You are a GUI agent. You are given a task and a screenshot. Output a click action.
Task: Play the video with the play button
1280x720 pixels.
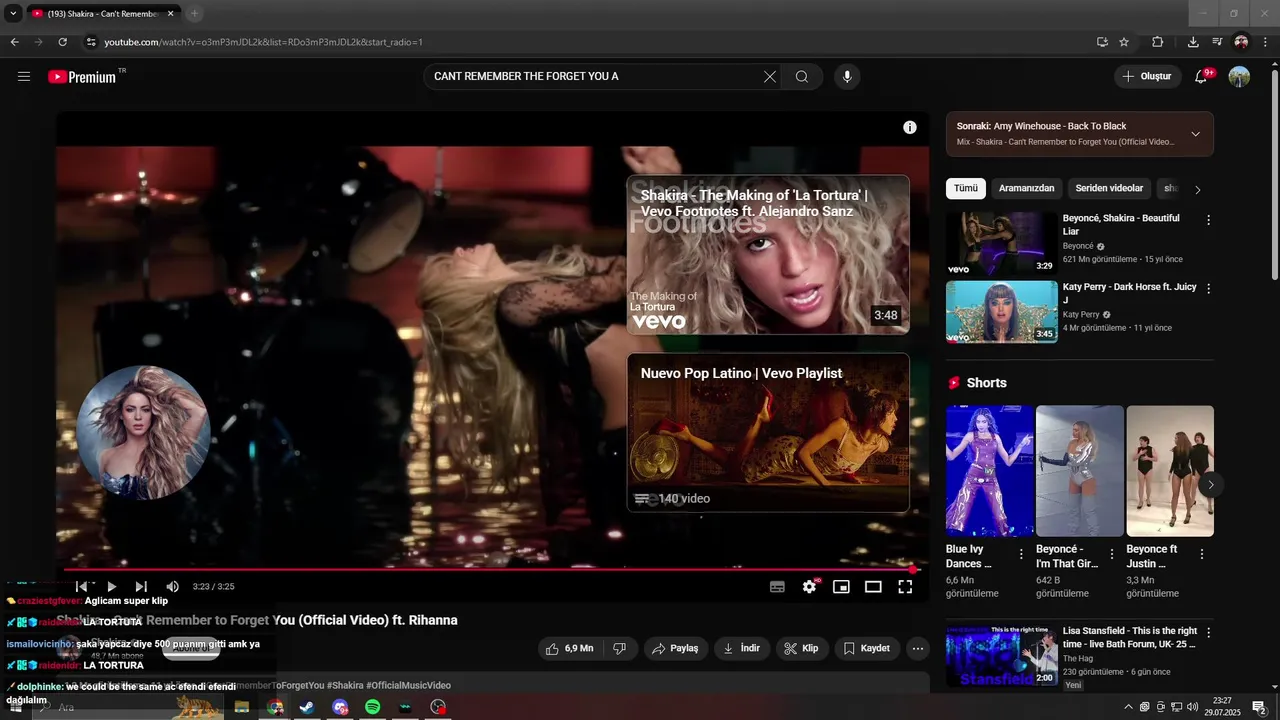pos(112,587)
